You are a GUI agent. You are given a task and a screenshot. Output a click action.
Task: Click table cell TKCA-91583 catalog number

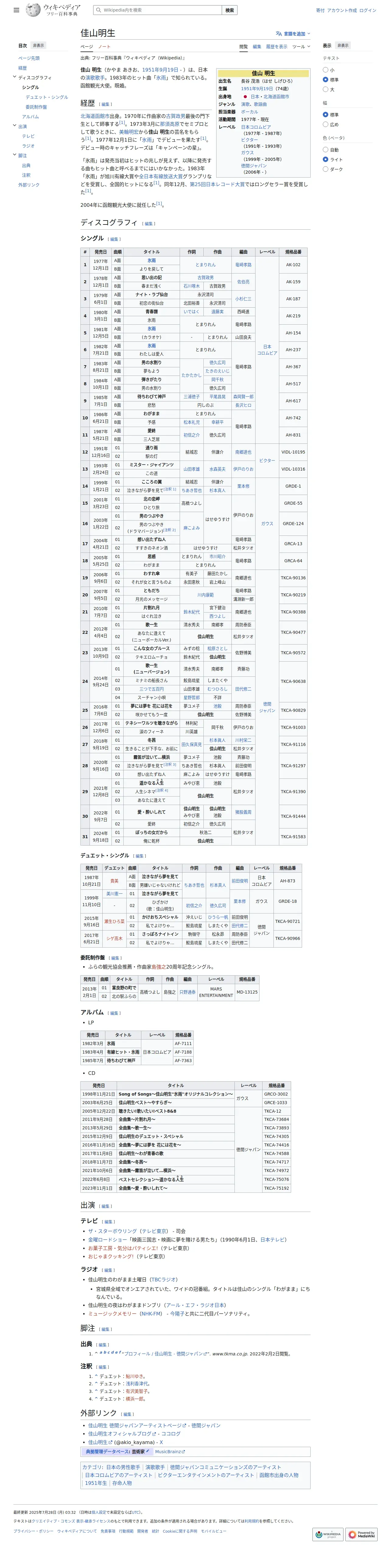click(293, 836)
